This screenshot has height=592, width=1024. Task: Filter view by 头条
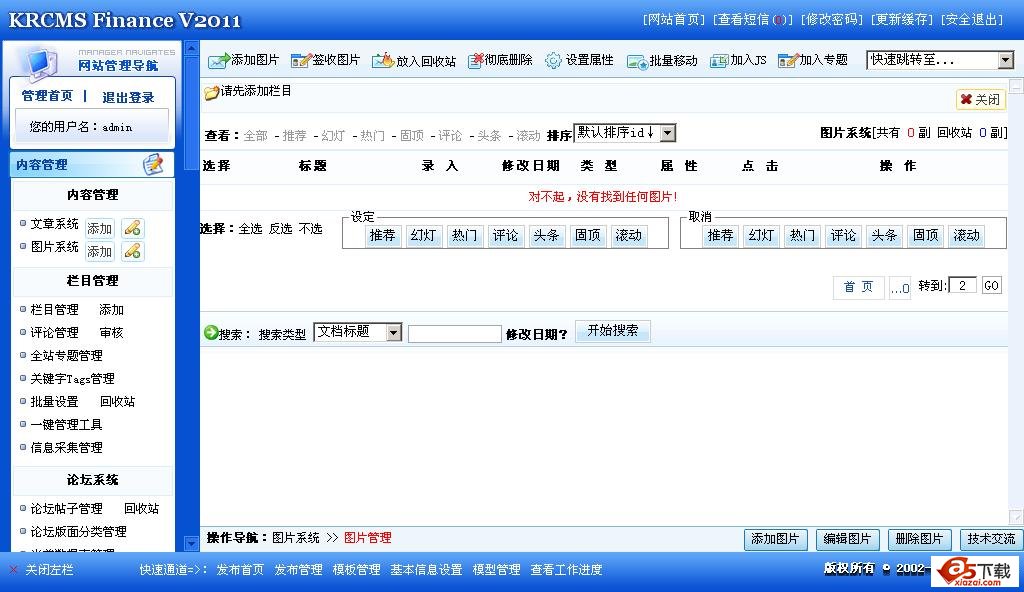[x=489, y=136]
